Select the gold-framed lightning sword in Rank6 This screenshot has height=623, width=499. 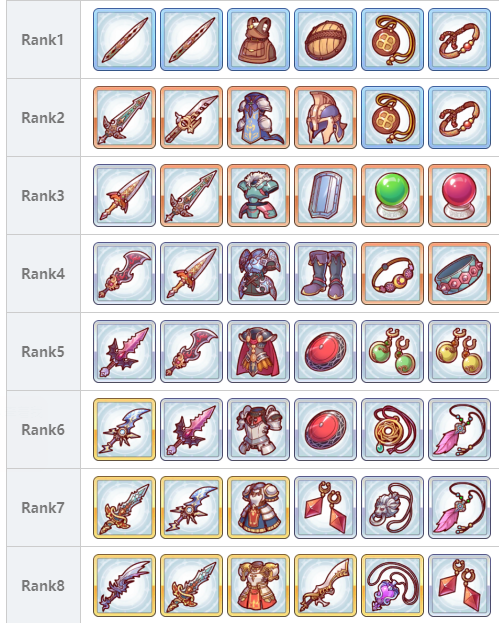point(124,430)
